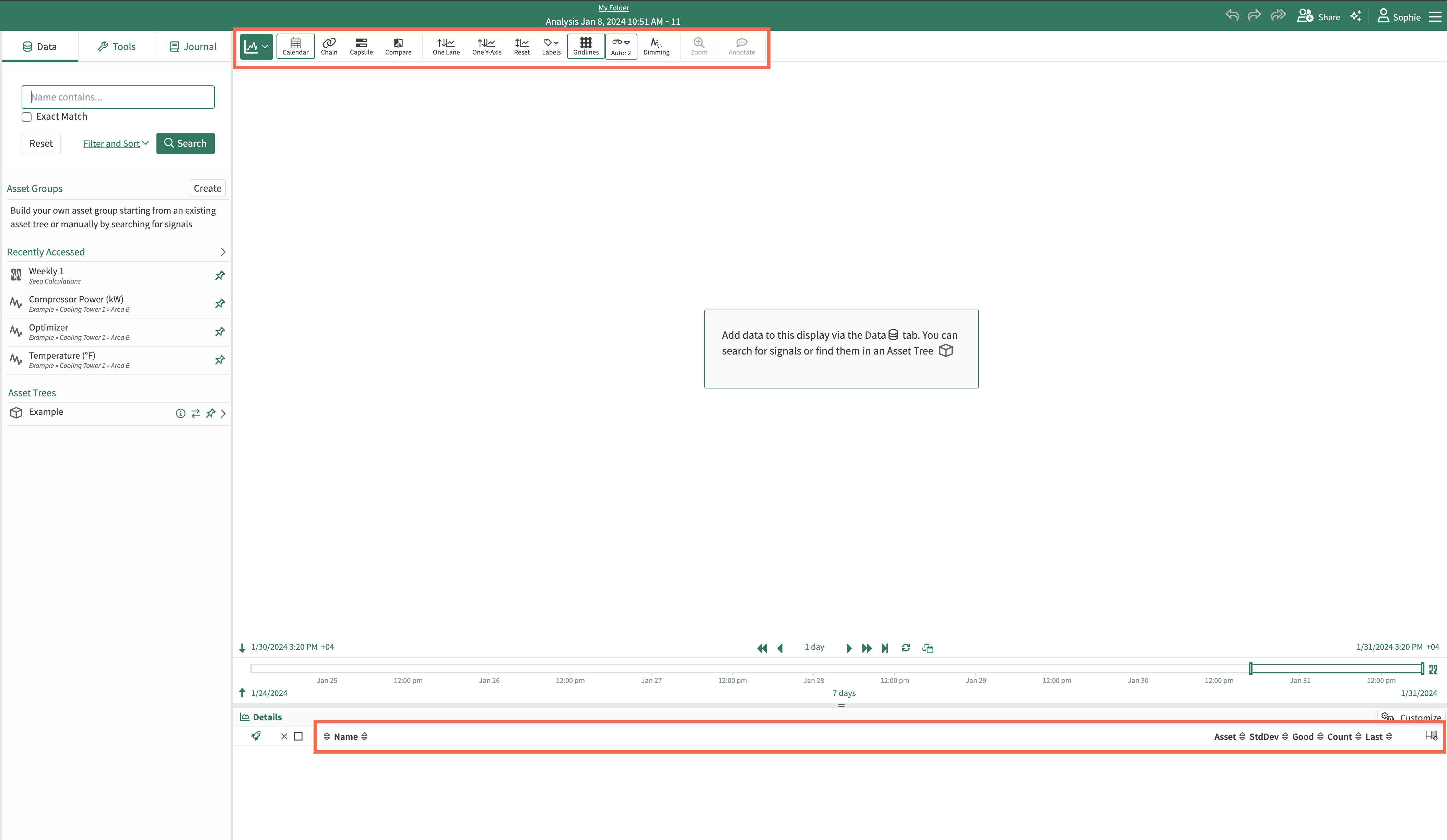
Task: Switch to the Tools tab
Action: 117,47
